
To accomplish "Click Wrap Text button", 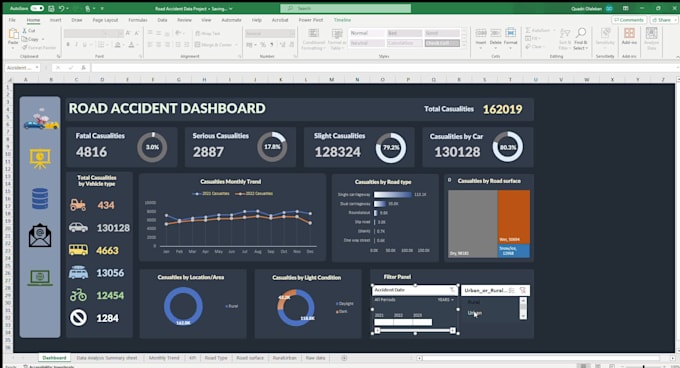I will pyautogui.click(x=208, y=33).
